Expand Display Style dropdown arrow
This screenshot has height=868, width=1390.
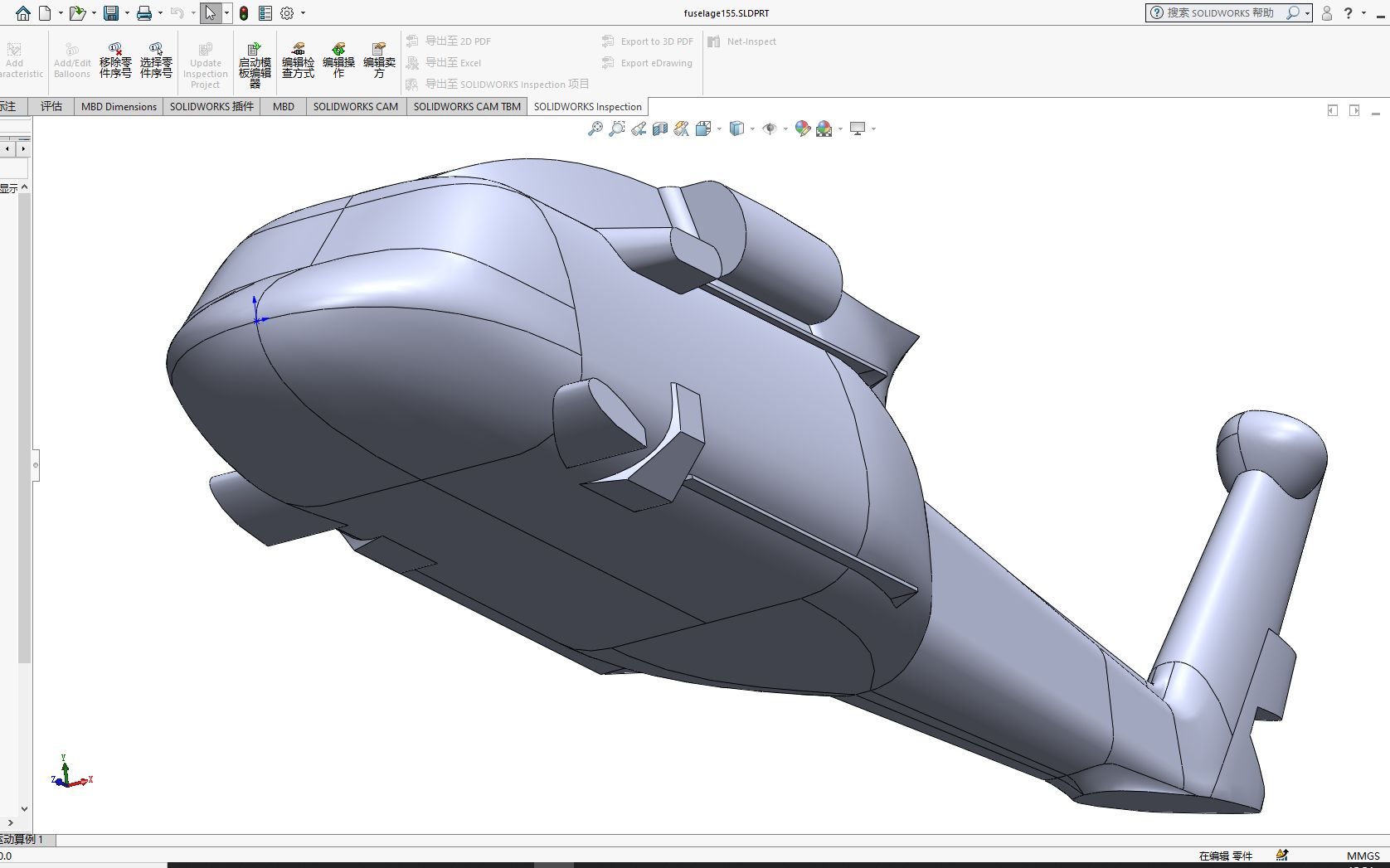pyautogui.click(x=752, y=129)
